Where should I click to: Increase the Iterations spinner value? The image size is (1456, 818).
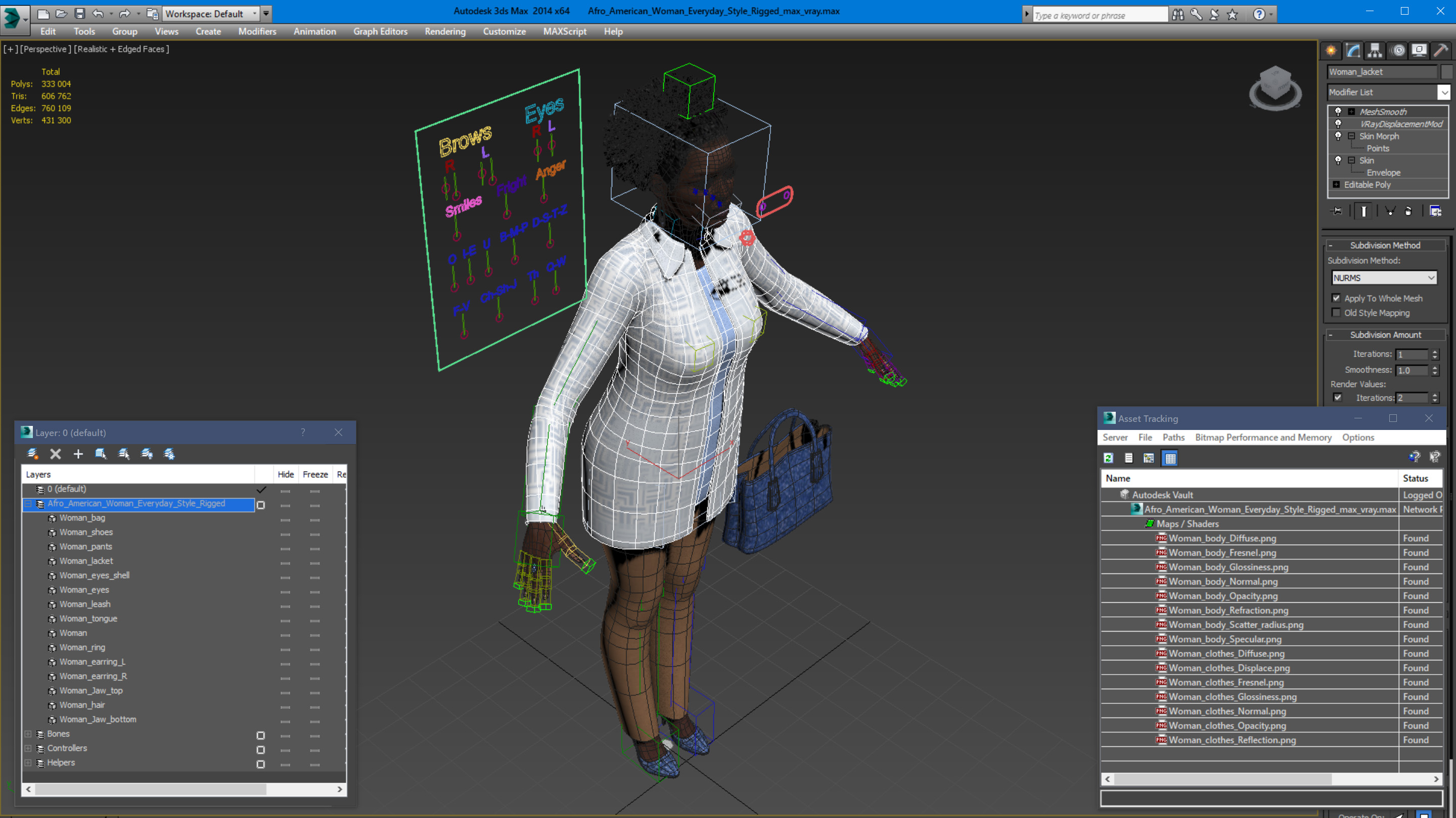[x=1435, y=352]
